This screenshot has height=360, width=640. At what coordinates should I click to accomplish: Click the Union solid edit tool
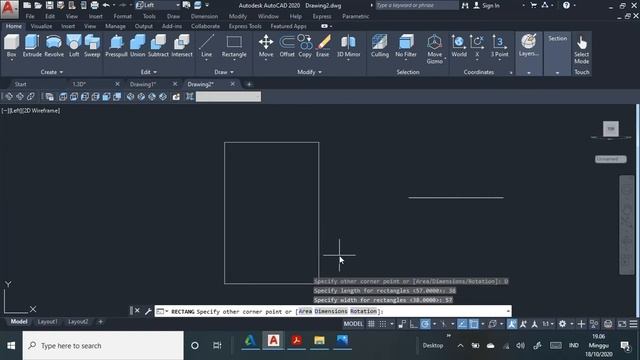pos(138,46)
